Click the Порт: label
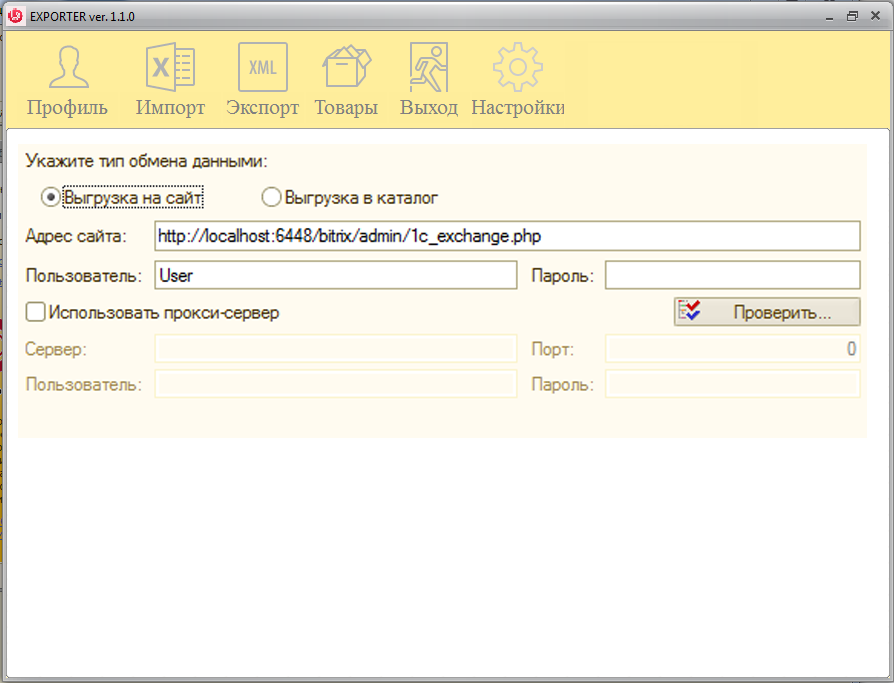The image size is (894, 683). point(552,349)
